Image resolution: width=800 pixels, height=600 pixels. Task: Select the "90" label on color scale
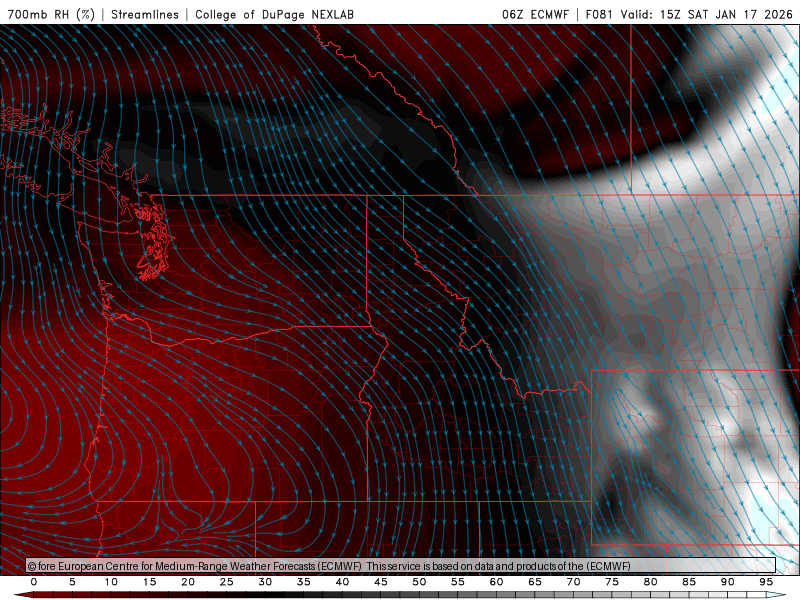coord(728,582)
